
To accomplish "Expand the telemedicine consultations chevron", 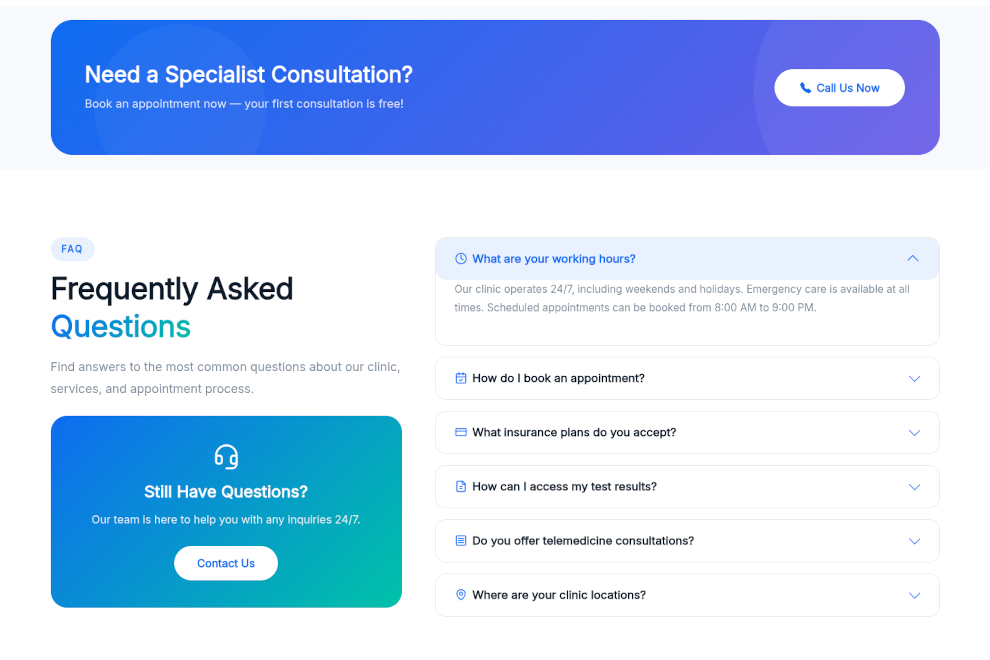I will (914, 541).
